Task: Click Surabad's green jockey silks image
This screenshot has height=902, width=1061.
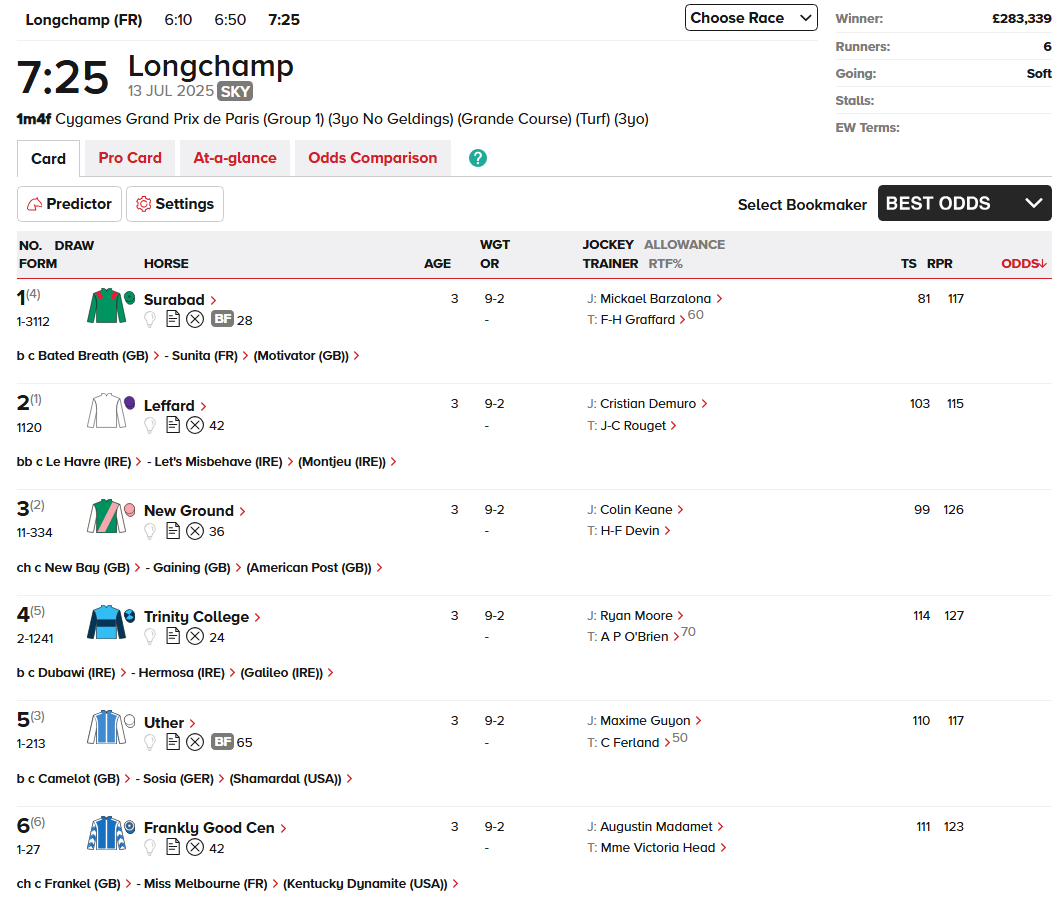Action: pos(107,306)
